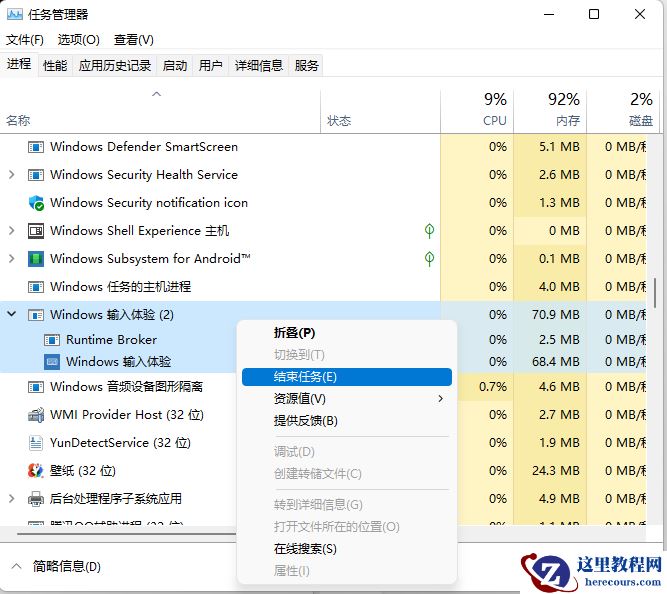This screenshot has height=594, width=667.
Task: Sort by CPU column header
Action: click(x=477, y=111)
